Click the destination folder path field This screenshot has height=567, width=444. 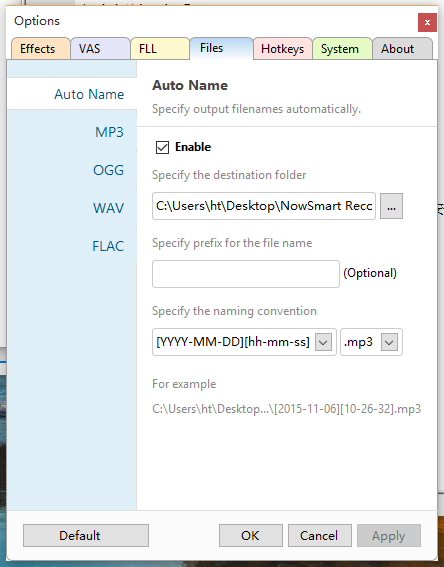pos(264,206)
